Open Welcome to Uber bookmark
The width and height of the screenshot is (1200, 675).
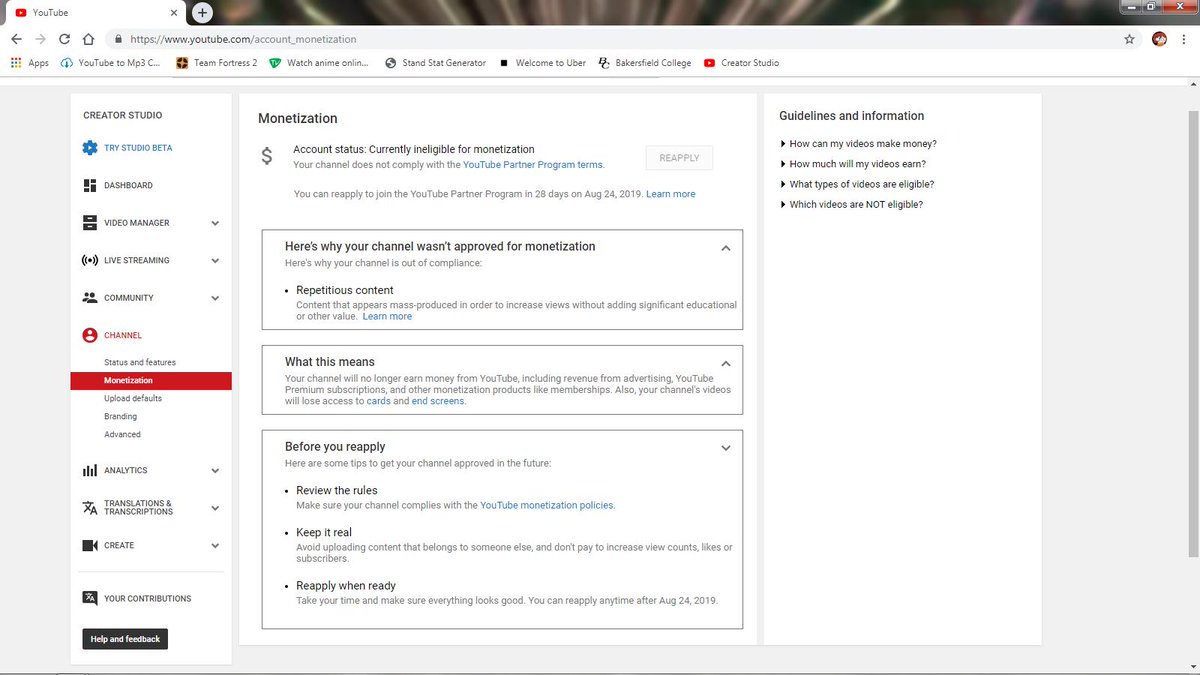point(543,63)
